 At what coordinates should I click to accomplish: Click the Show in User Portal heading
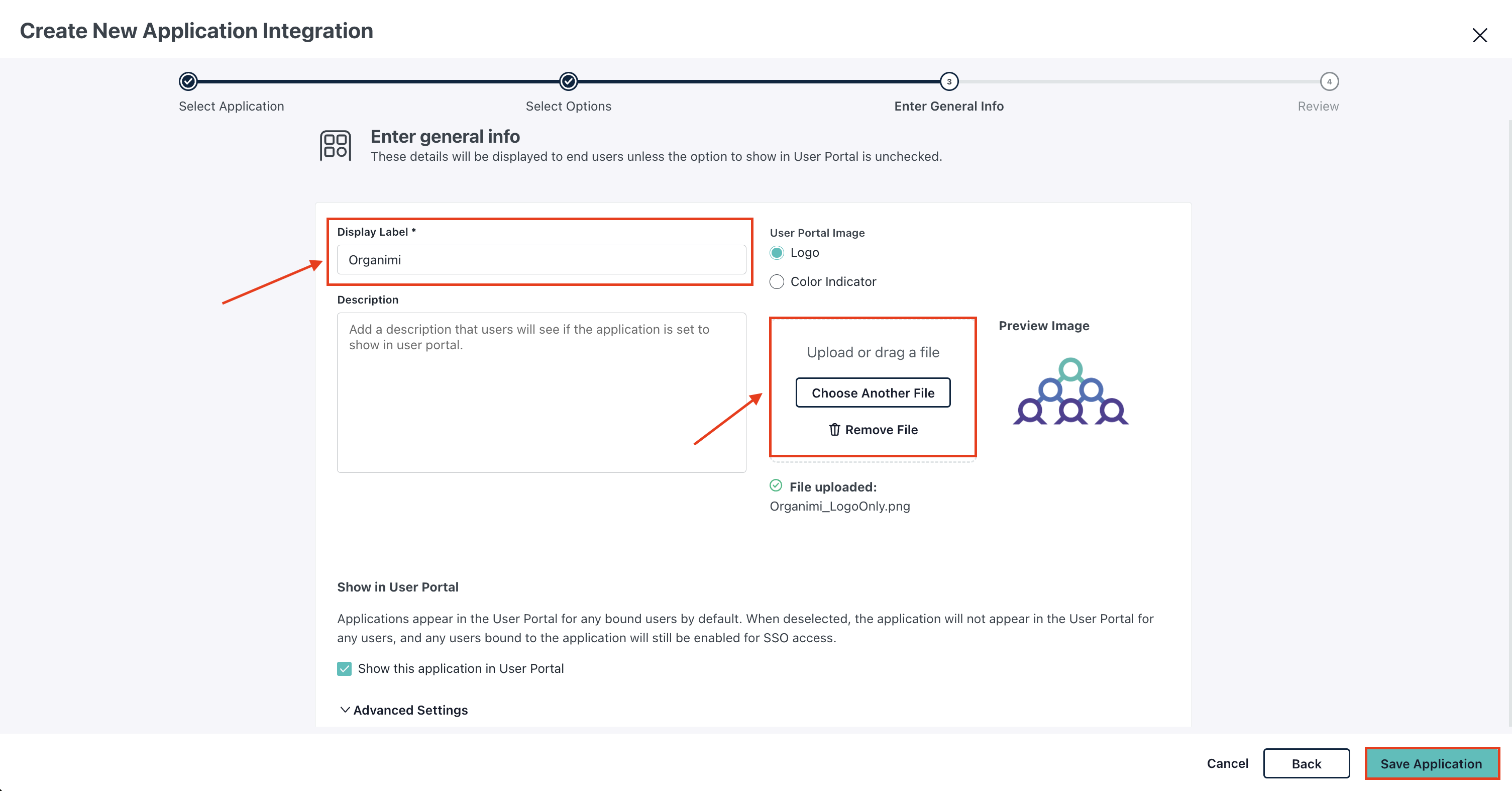[397, 586]
